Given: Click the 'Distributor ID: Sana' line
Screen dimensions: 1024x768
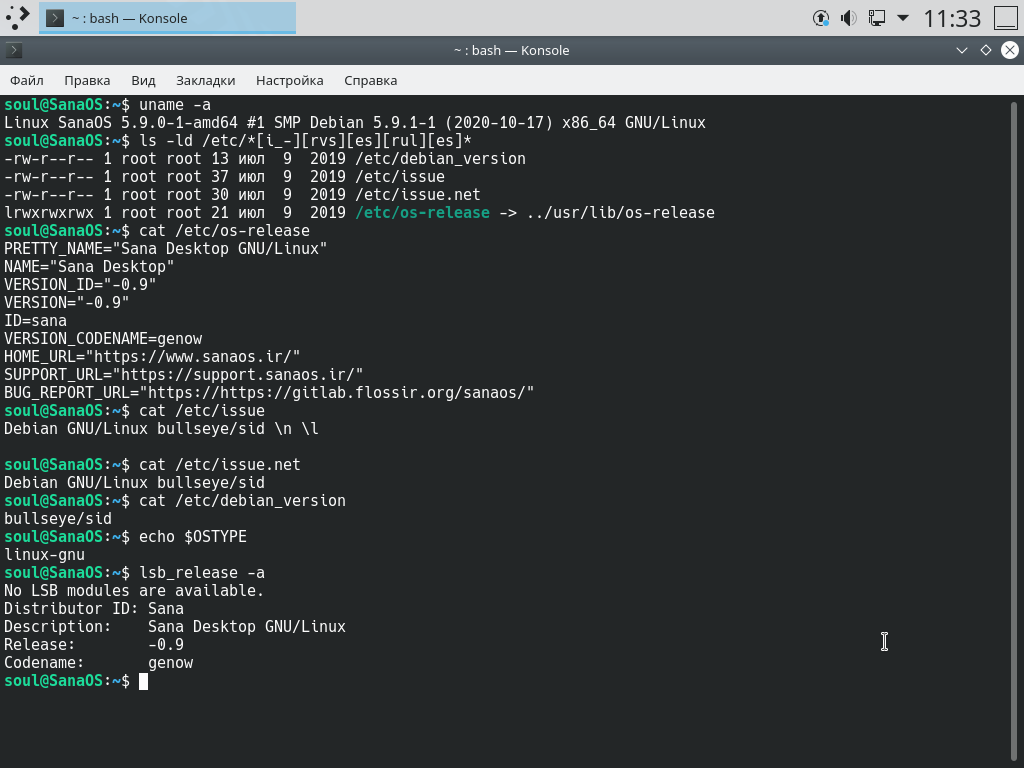Looking at the screenshot, I should click(x=94, y=609).
